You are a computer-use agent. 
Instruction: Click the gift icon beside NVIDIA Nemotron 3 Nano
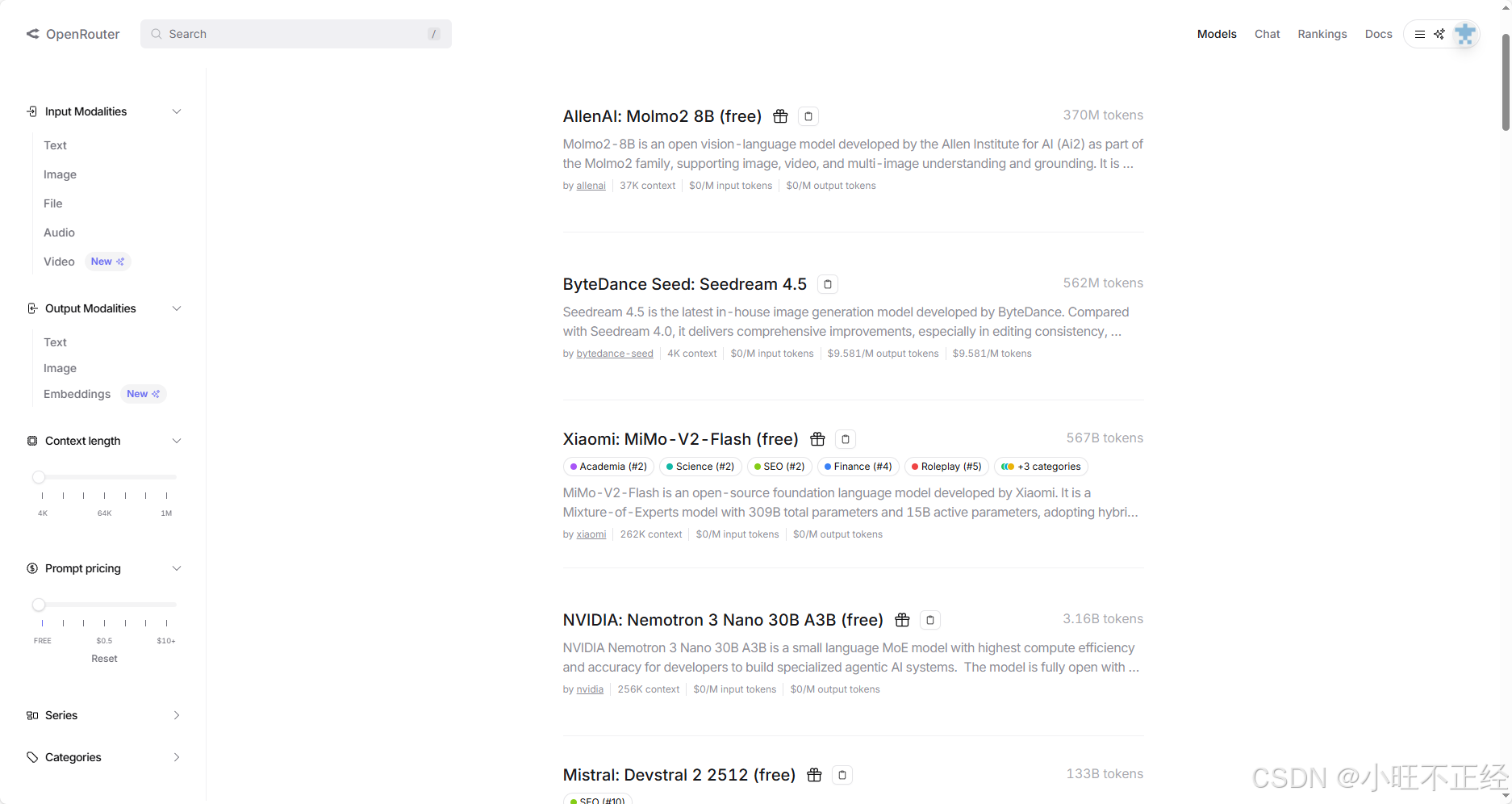tap(902, 620)
